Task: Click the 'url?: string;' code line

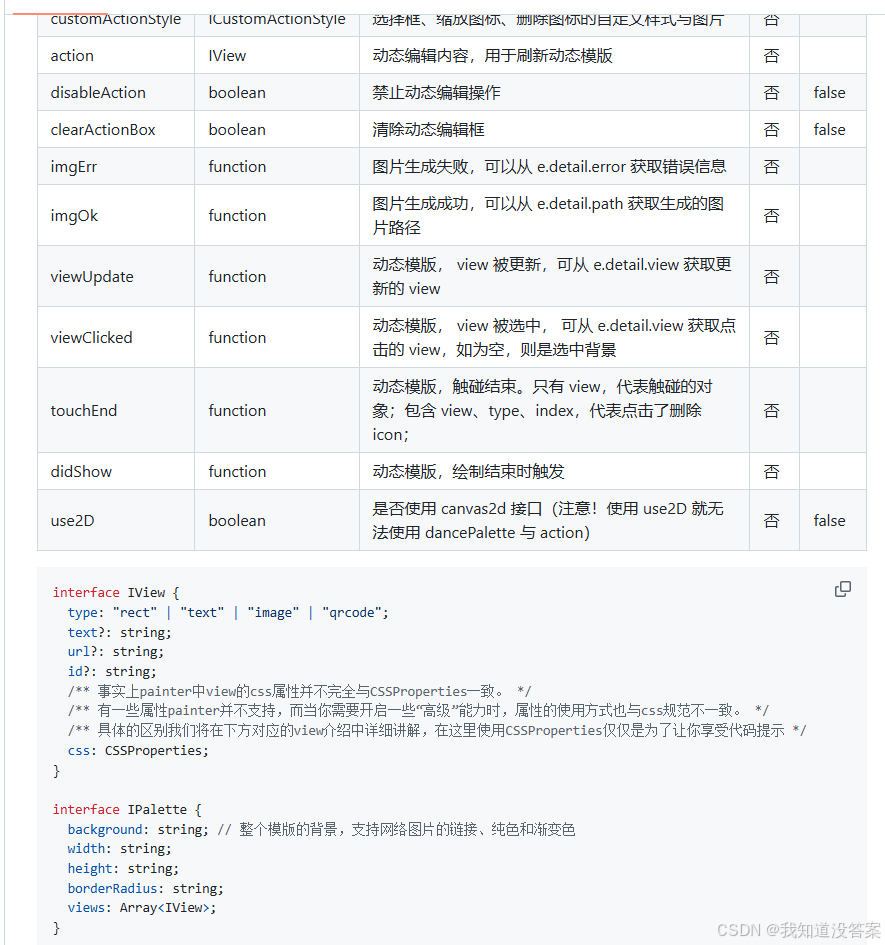Action: click(116, 651)
